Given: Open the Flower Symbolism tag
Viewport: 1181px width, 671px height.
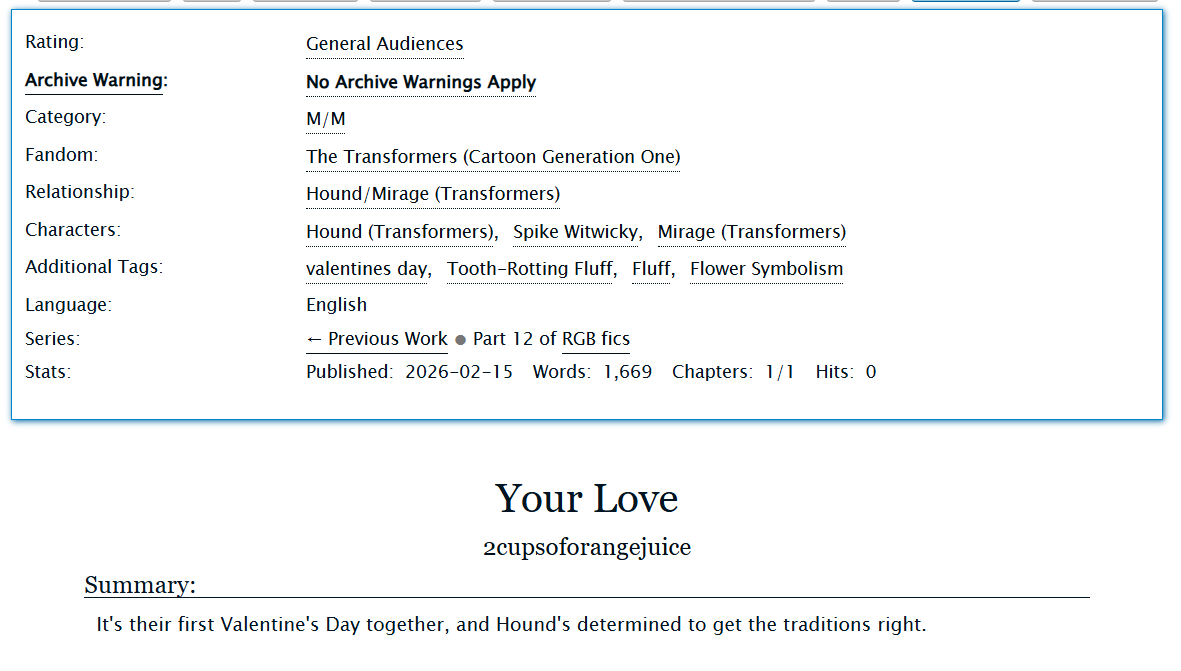Looking at the screenshot, I should (x=766, y=269).
